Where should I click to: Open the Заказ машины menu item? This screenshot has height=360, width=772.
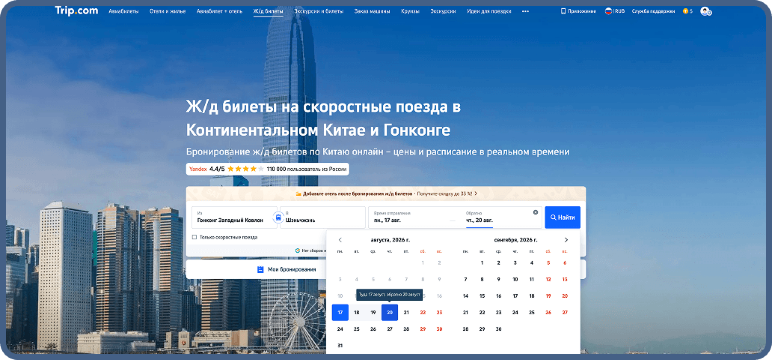[372, 11]
